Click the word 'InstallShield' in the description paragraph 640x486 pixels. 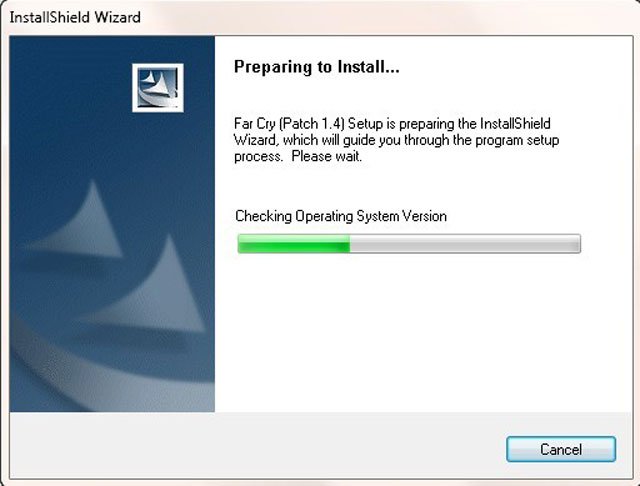click(x=515, y=124)
